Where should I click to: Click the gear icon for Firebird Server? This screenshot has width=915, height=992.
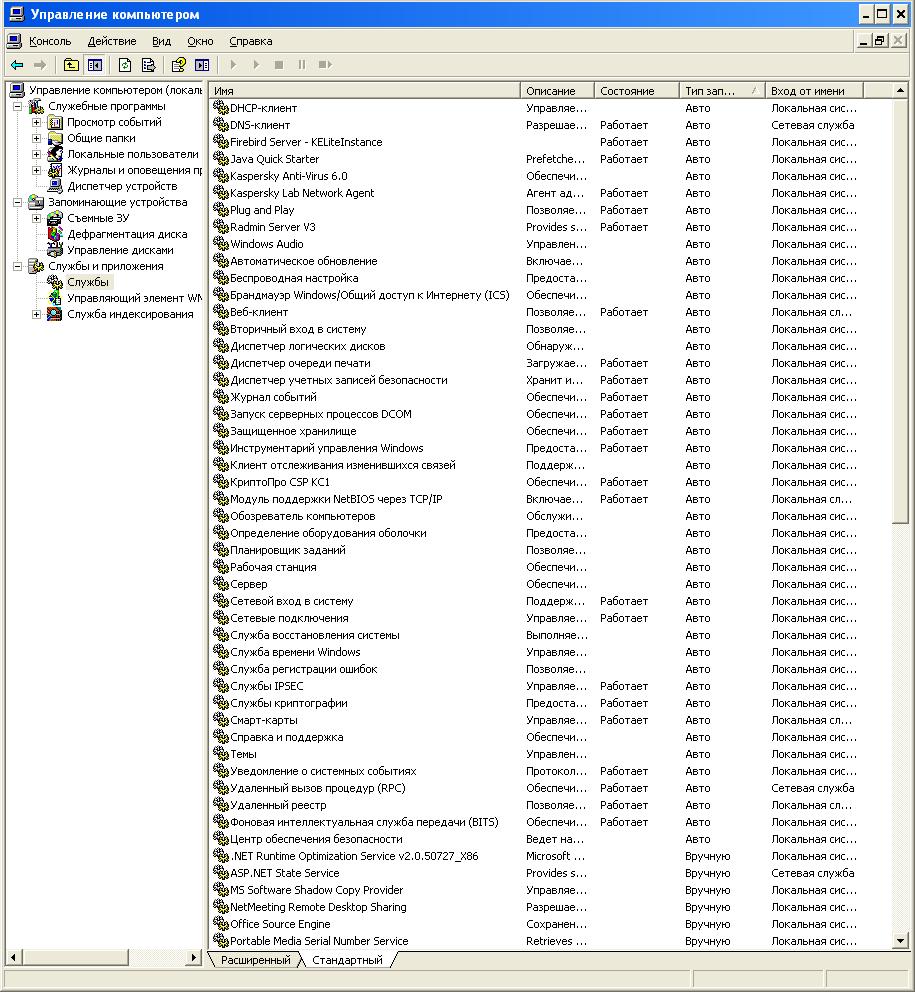tap(221, 142)
